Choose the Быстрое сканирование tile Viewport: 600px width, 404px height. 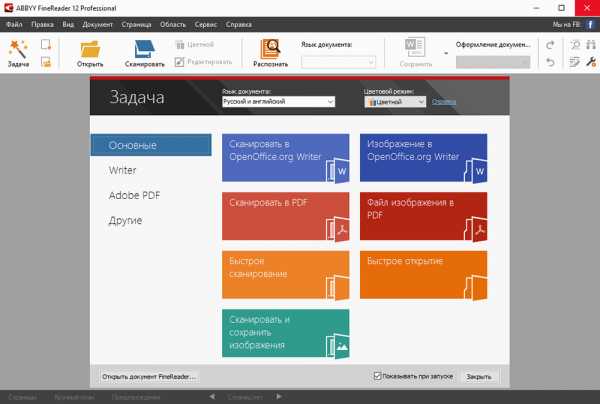point(285,275)
